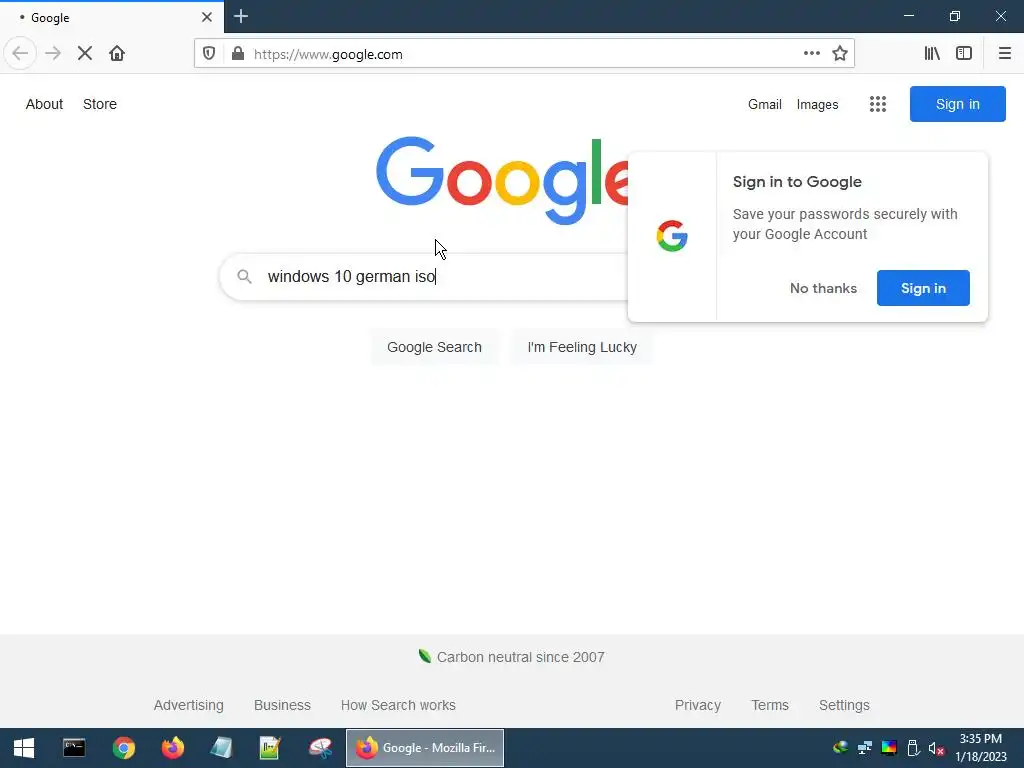The width and height of the screenshot is (1024, 768).
Task: Open Gmail link
Action: point(765,104)
